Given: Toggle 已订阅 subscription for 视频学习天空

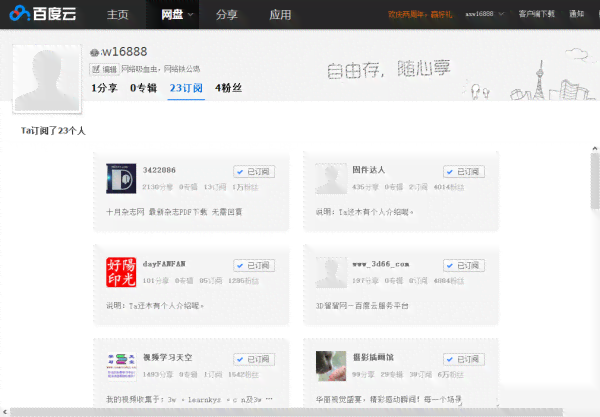Looking at the screenshot, I should [254, 359].
